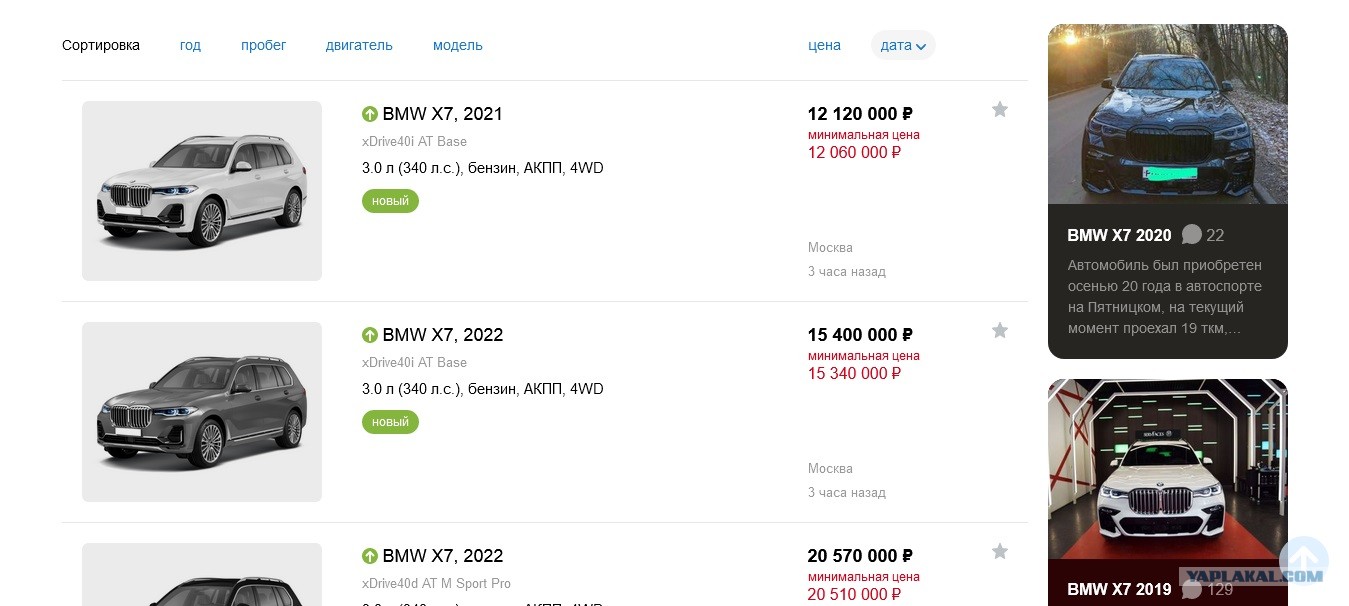Expand the дата sort dropdown
1349x606 pixels.
(903, 45)
